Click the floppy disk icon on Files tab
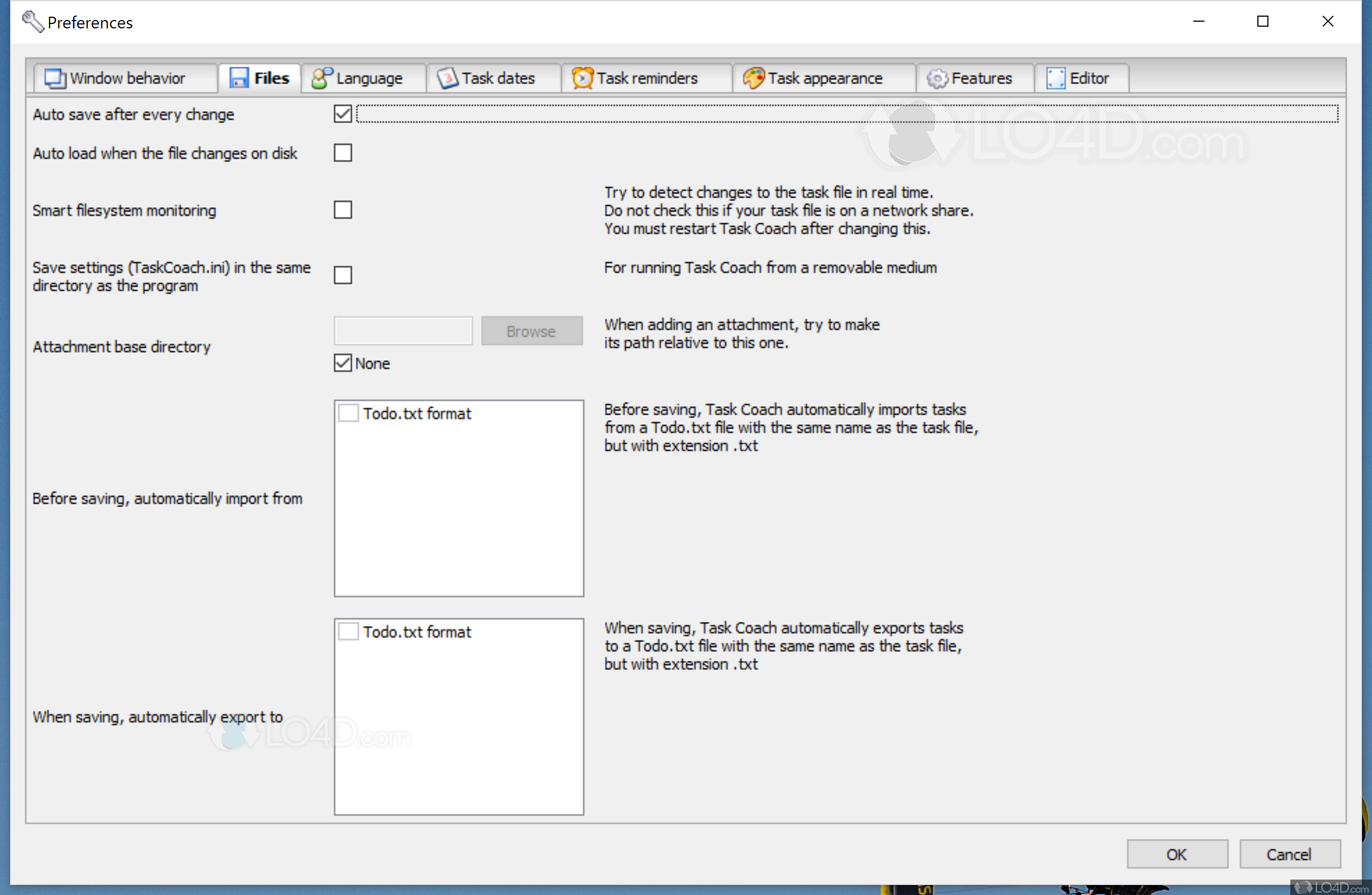Viewport: 1372px width, 895px height. tap(238, 77)
